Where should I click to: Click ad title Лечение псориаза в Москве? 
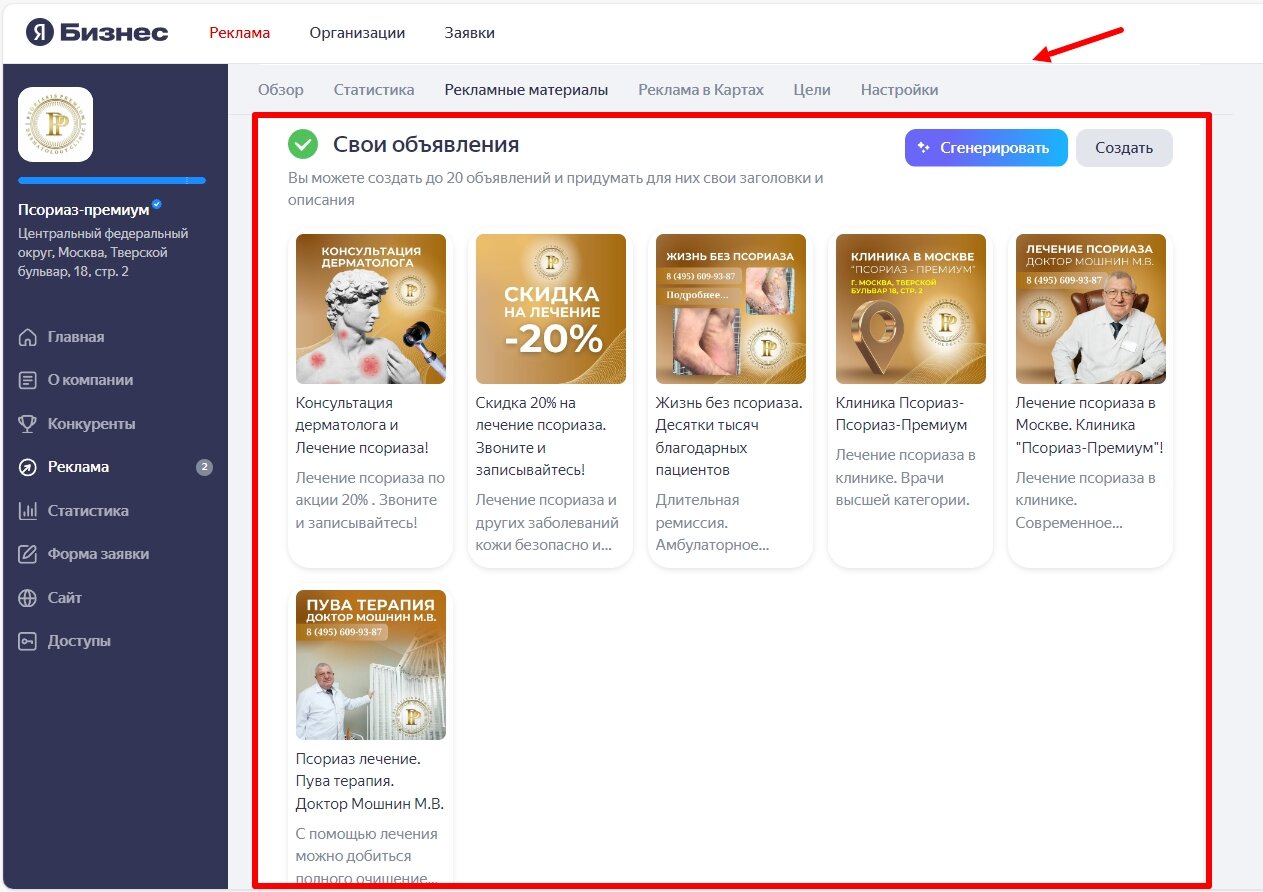[x=1090, y=425]
